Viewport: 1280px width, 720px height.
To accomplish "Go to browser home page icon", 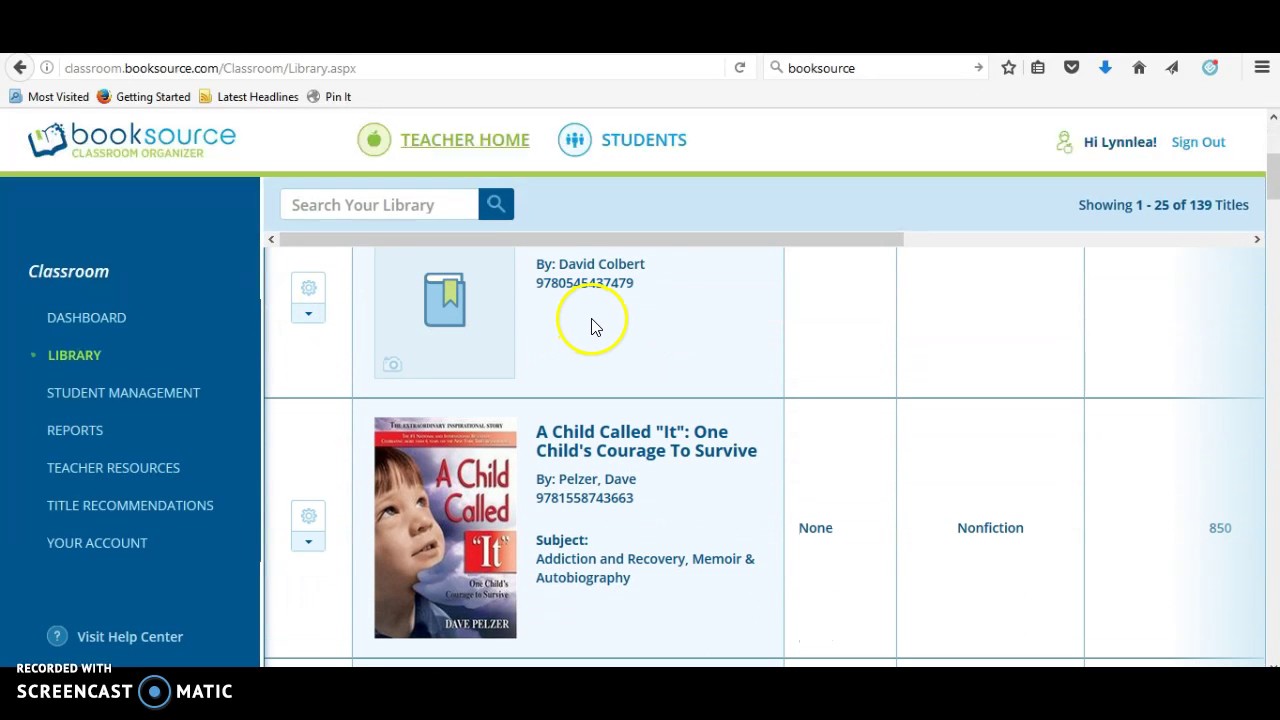I will pyautogui.click(x=1139, y=68).
